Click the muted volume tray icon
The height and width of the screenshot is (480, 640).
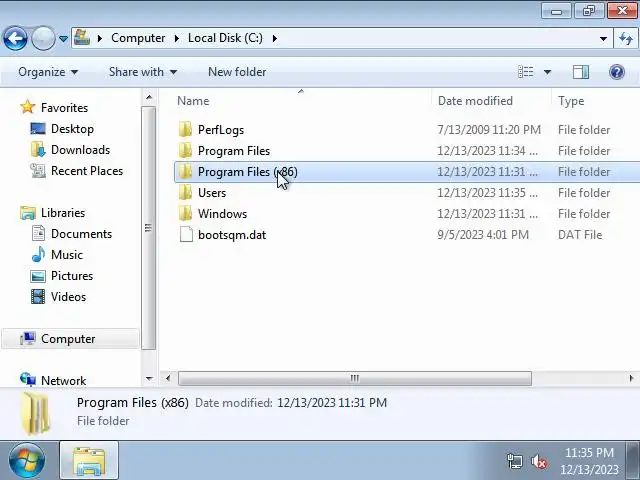(x=539, y=462)
